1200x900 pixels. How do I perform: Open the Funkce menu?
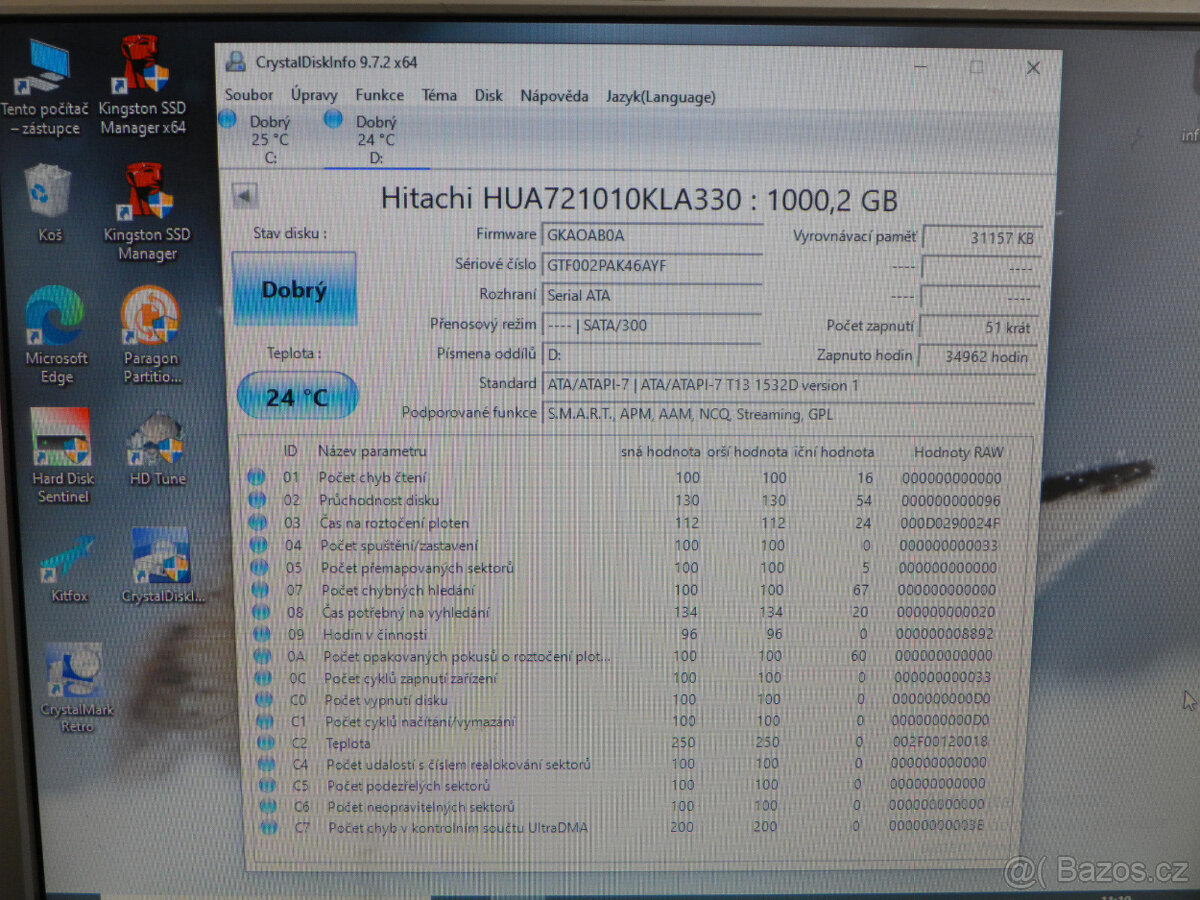(379, 95)
